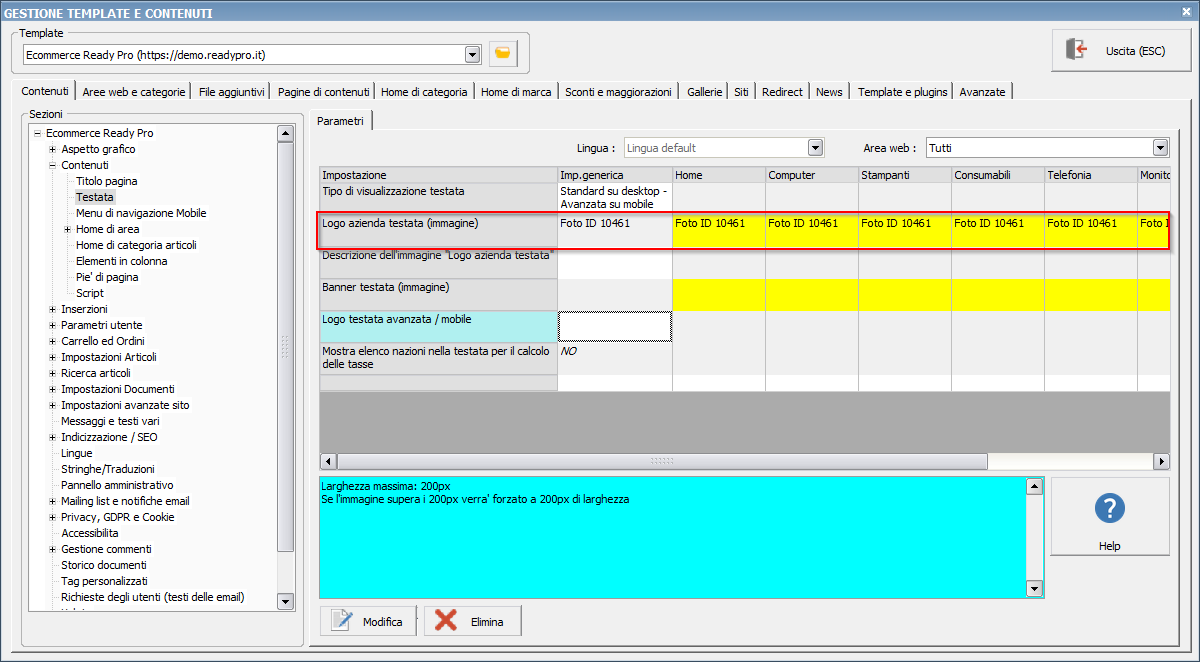Open the Template e plugins tab

902,92
